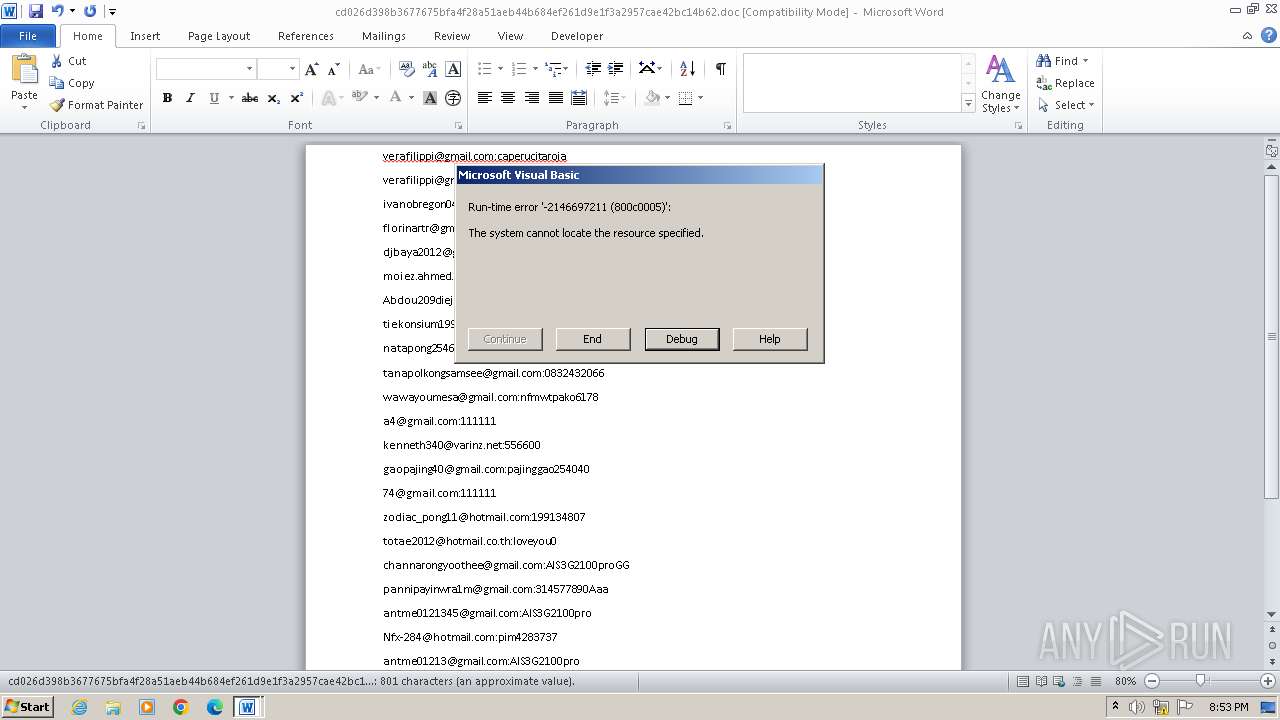Open the Font dialog launcher
Screen dimensions: 1280x720
point(458,126)
